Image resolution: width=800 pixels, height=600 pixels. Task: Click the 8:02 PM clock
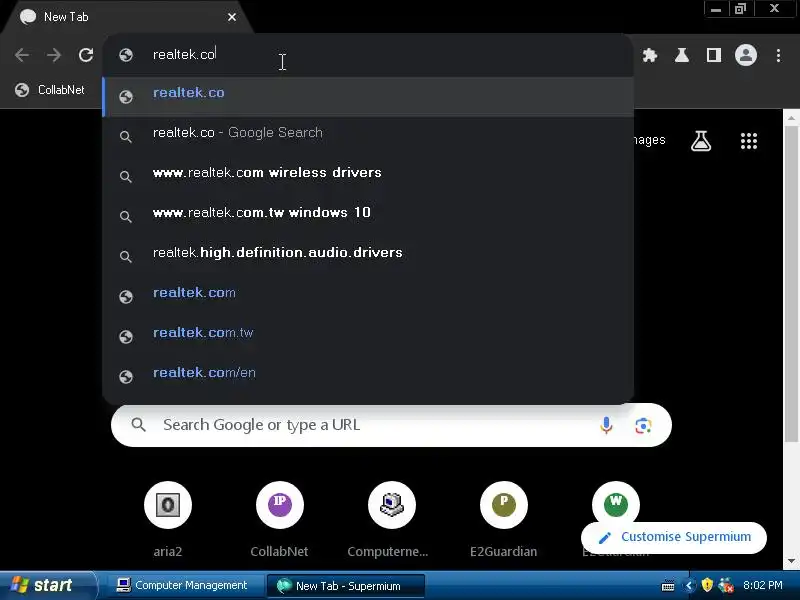(763, 585)
